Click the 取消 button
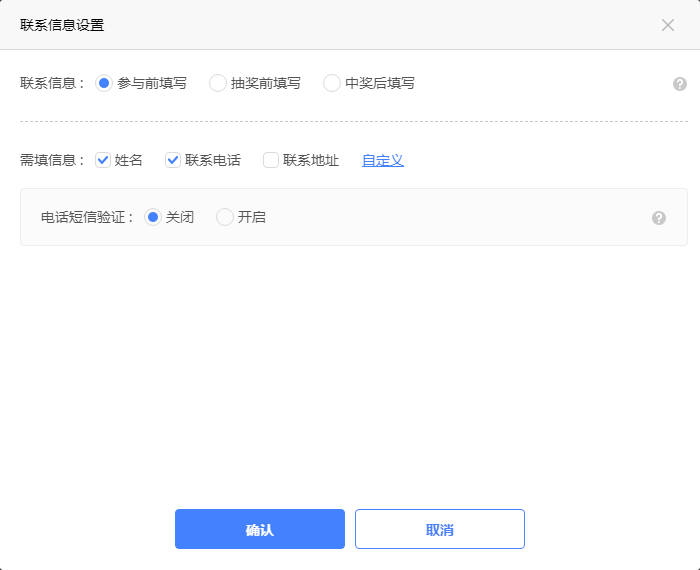The image size is (700, 570). pos(440,529)
